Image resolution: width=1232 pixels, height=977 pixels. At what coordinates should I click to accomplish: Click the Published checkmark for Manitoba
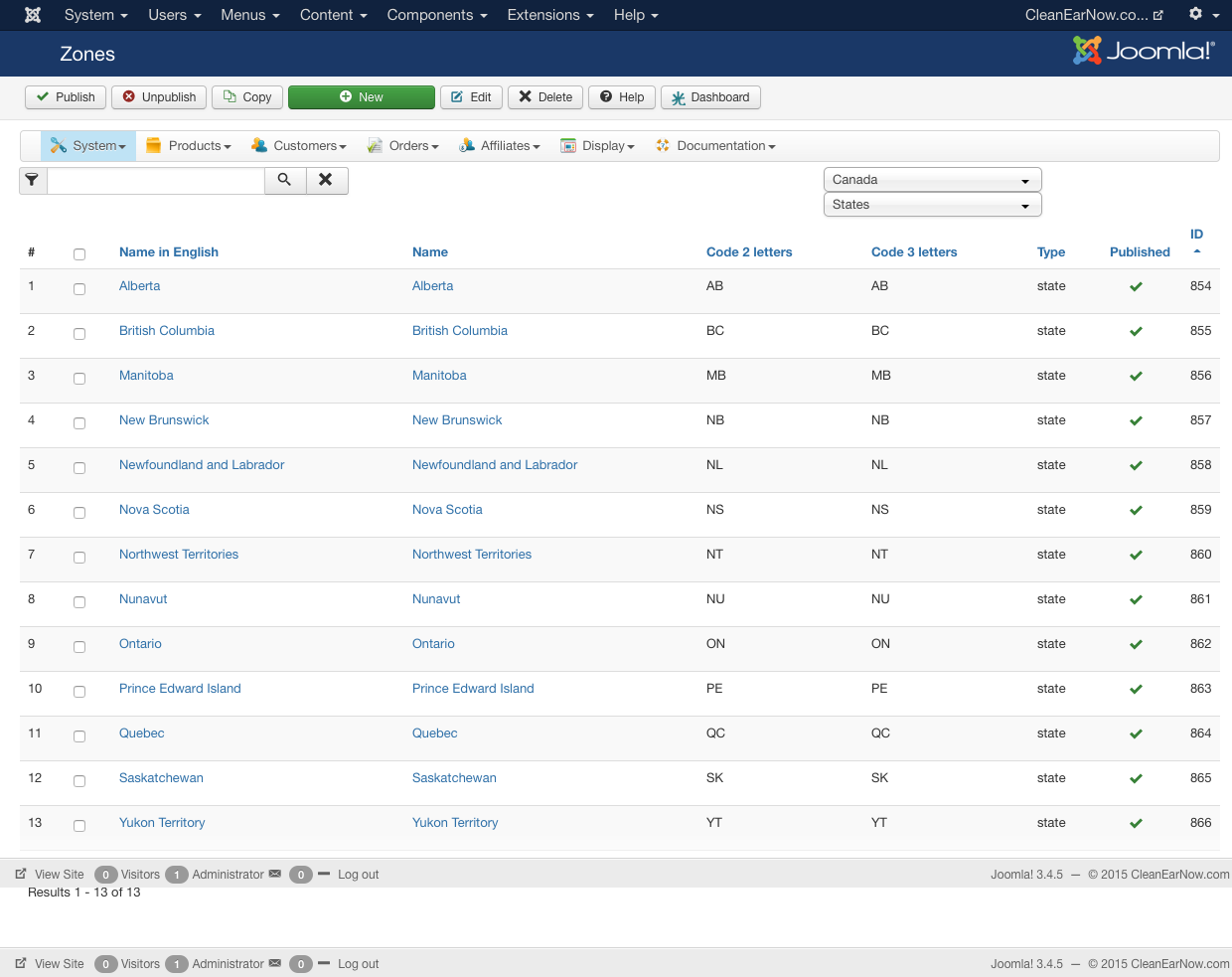pyautogui.click(x=1136, y=376)
